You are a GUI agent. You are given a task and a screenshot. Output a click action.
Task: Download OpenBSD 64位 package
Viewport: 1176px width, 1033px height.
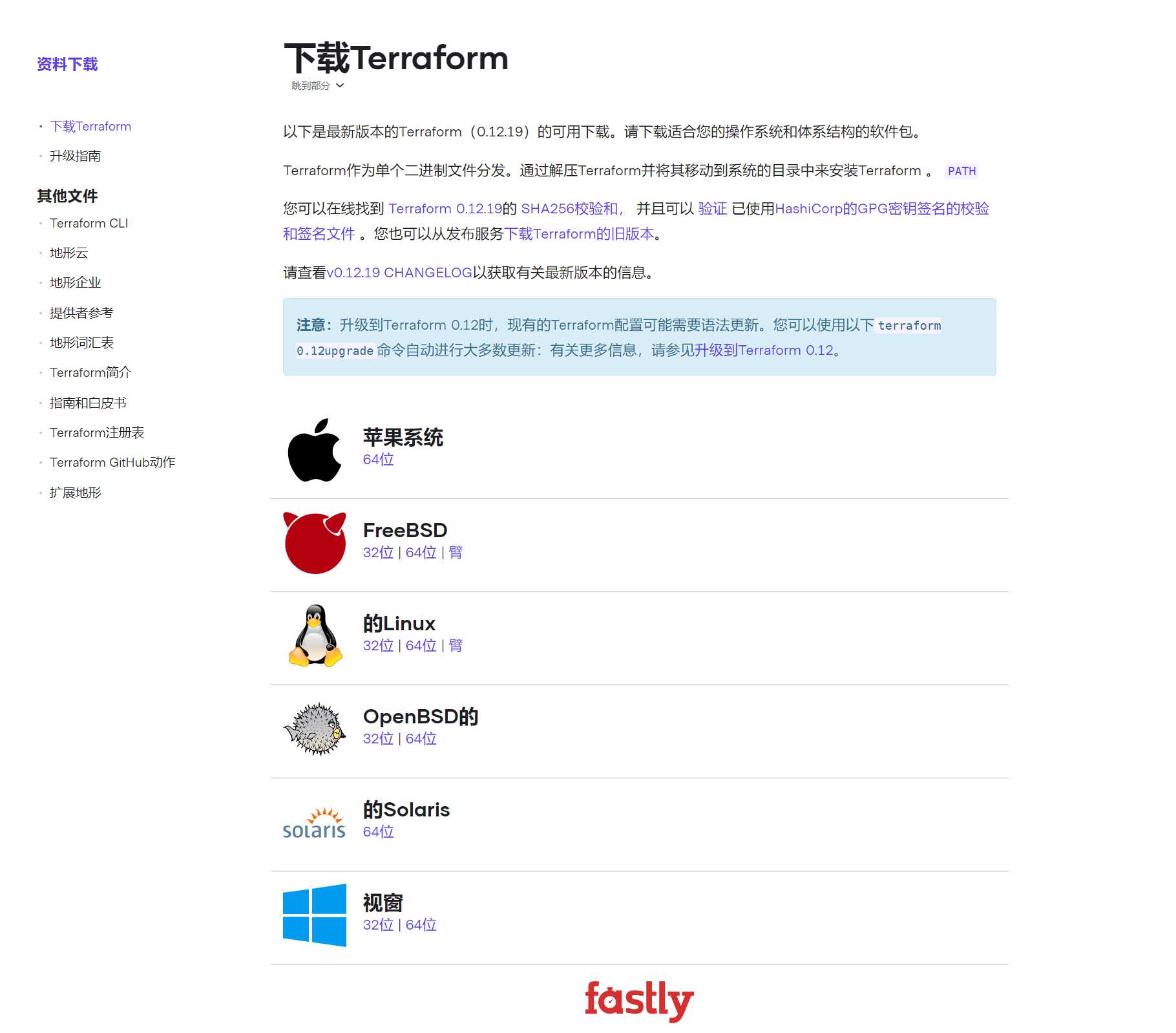pyautogui.click(x=421, y=739)
